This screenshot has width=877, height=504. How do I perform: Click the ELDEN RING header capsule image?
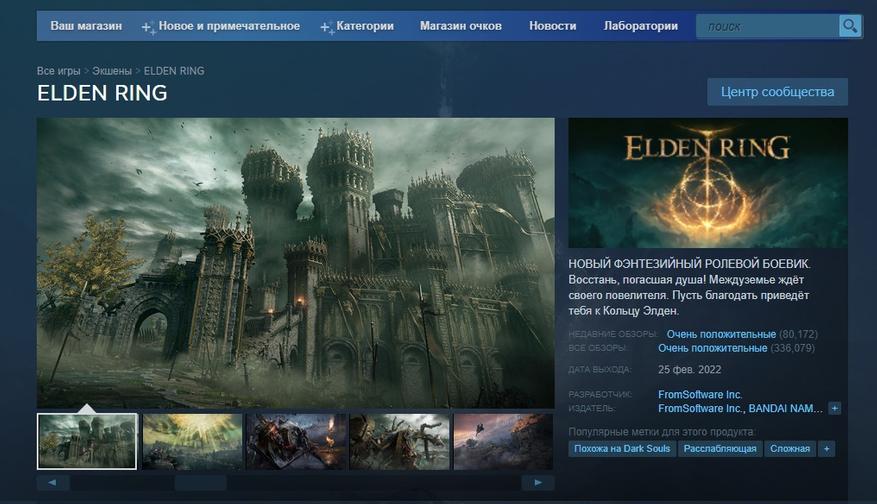click(708, 182)
